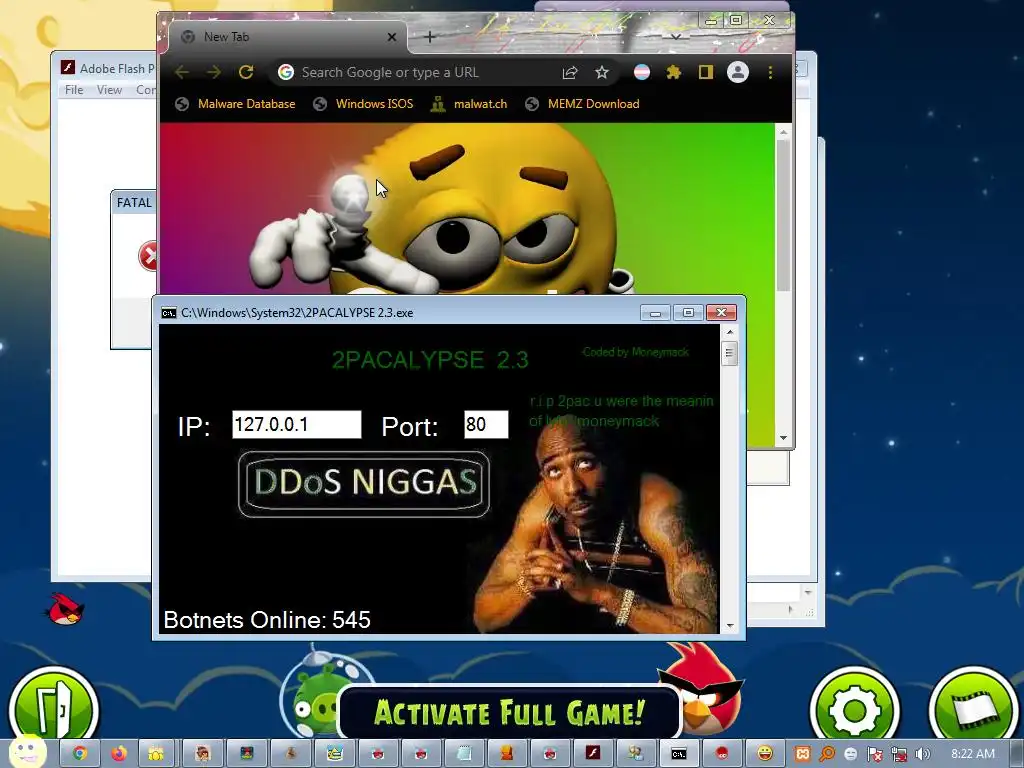The image size is (1024, 768).
Task: Click the orange magnifier tray icon
Action: coord(827,754)
